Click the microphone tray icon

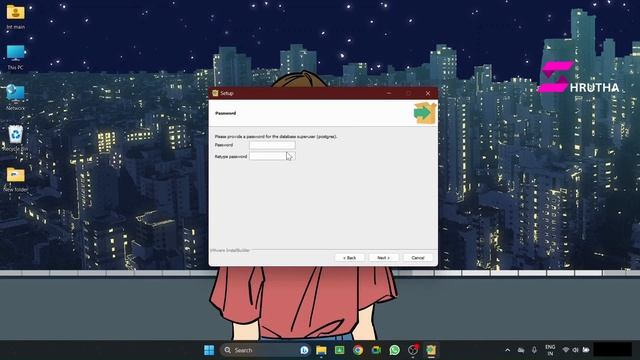[534, 350]
